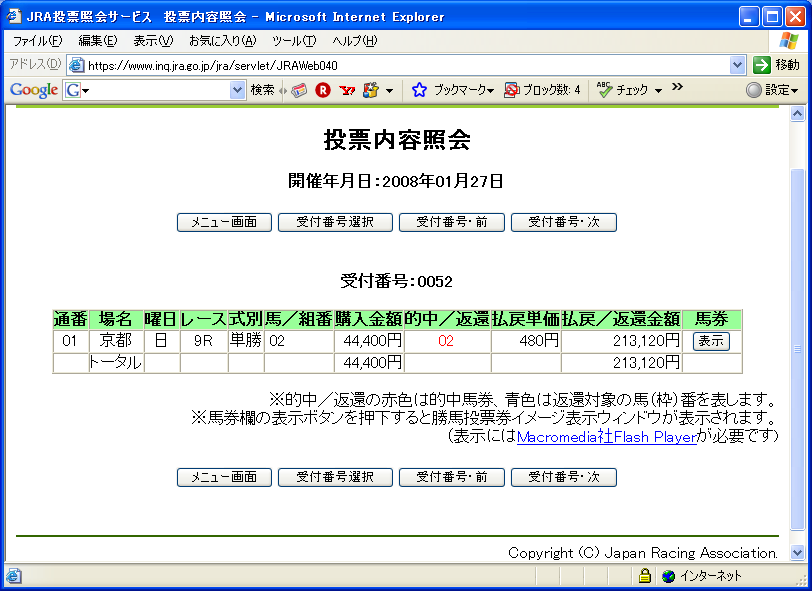
Task: Open the 表示(V) menu
Action: click(x=153, y=40)
